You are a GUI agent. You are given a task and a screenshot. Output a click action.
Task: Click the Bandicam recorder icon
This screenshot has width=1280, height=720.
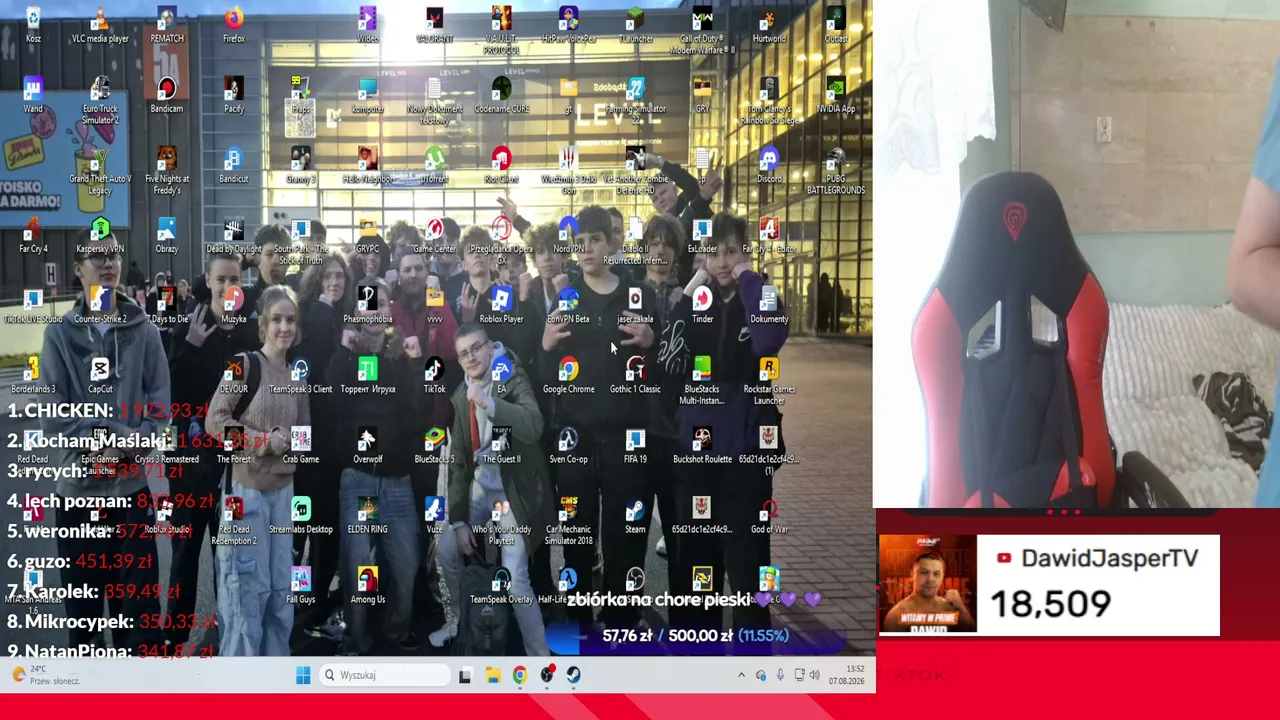[x=167, y=96]
